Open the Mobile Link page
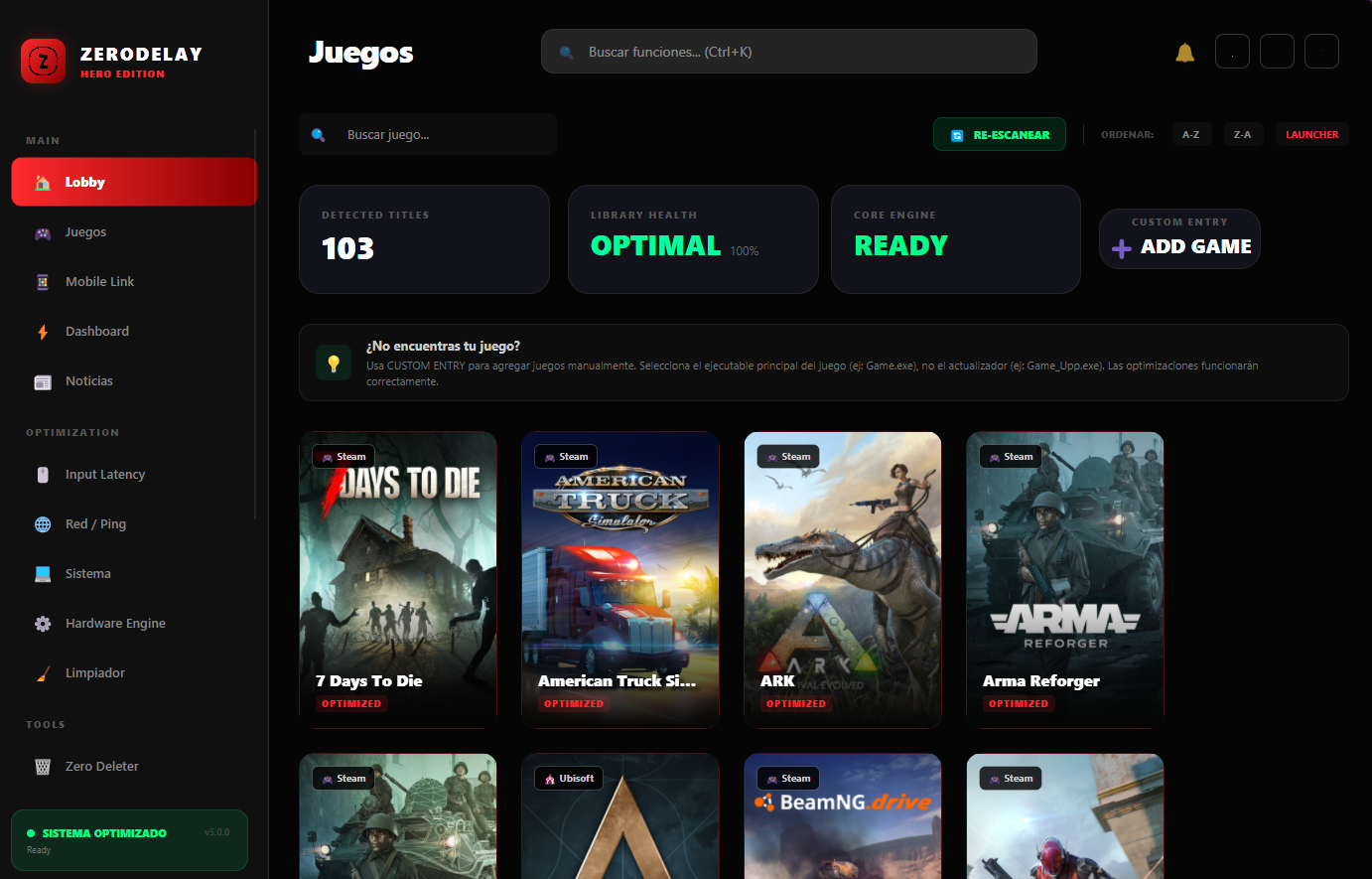 [x=134, y=282]
